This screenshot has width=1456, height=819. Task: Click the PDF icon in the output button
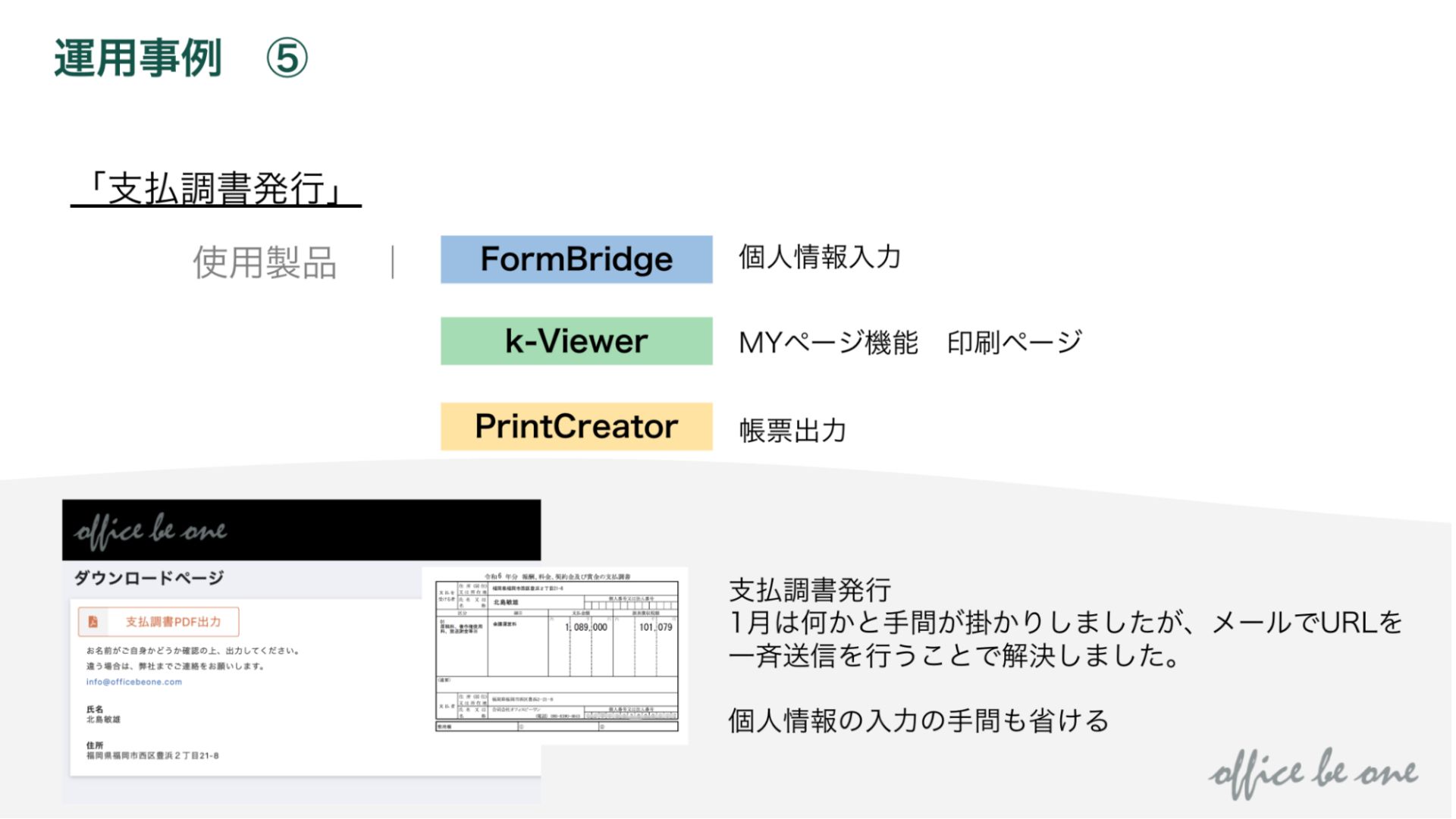pos(93,622)
